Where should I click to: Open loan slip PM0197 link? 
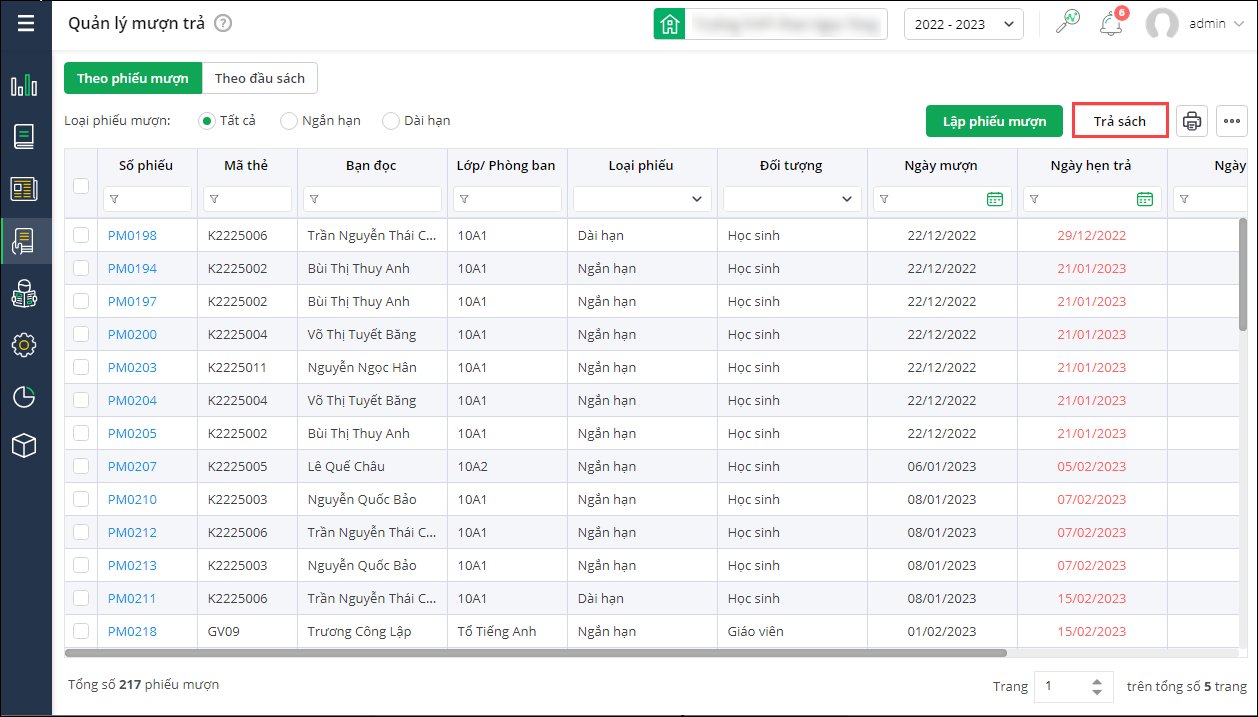pyautogui.click(x=132, y=301)
